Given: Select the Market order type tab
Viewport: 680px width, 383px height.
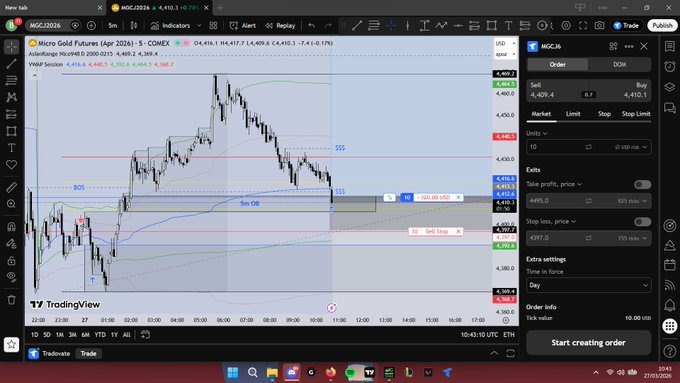Looking at the screenshot, I should tap(541, 114).
